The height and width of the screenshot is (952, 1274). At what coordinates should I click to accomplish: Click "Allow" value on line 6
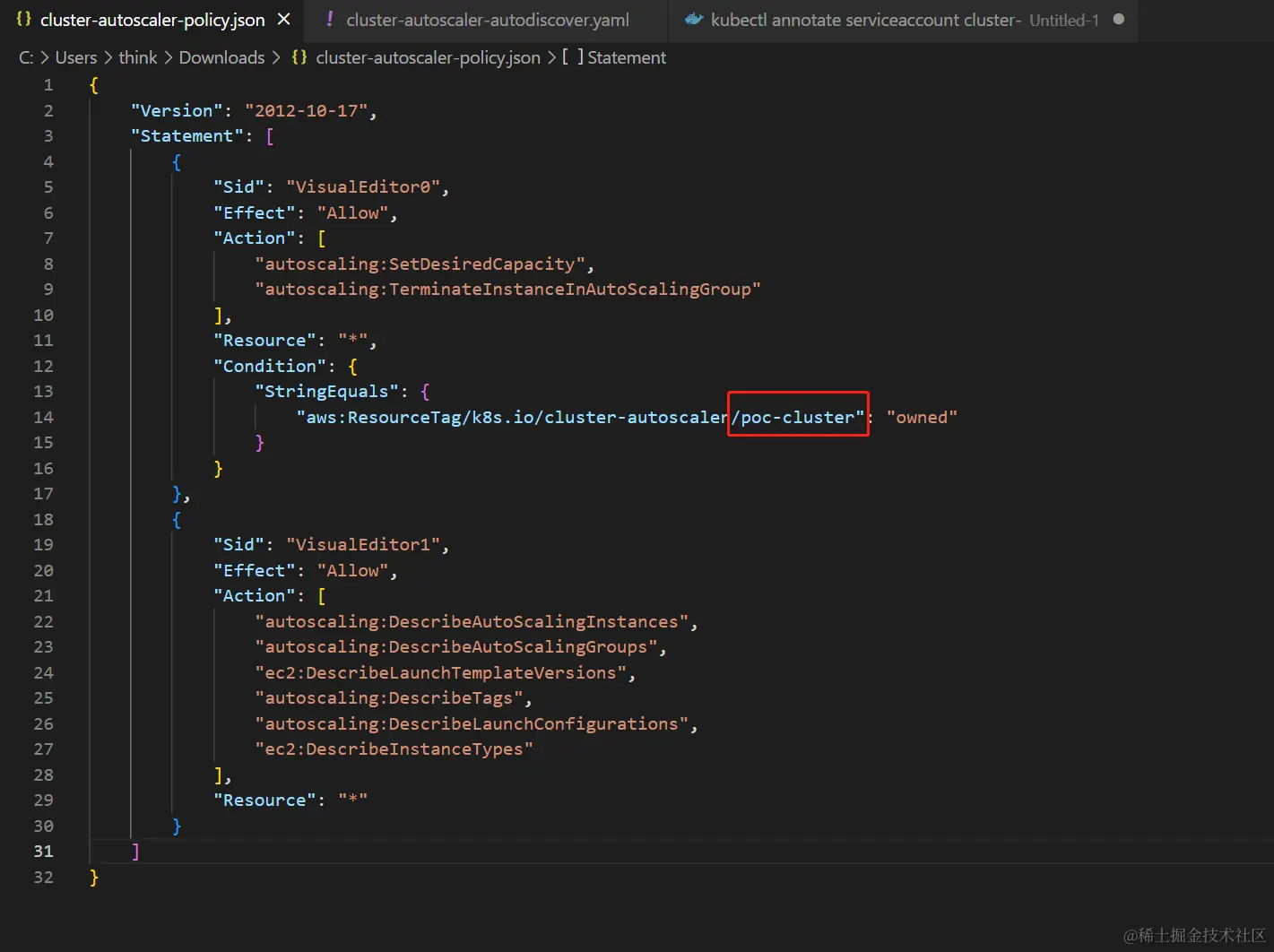pyautogui.click(x=352, y=213)
